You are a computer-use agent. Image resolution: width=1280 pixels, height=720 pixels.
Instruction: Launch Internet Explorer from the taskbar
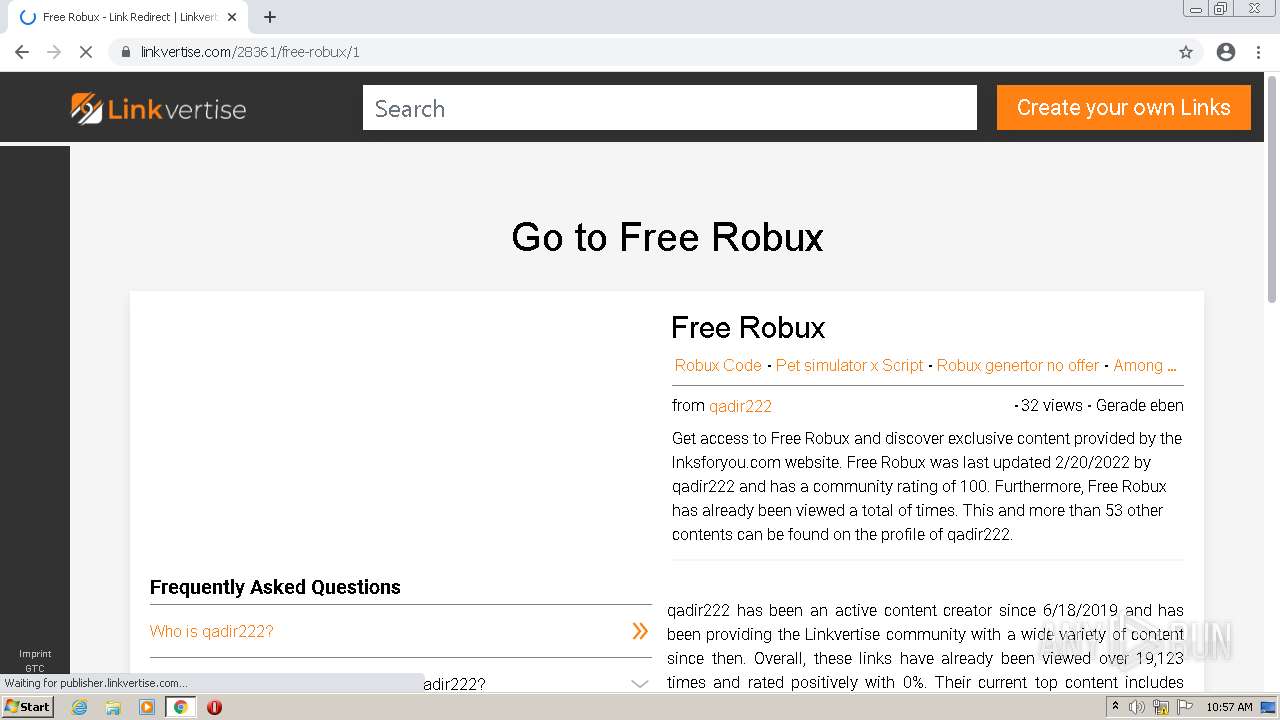[x=80, y=707]
